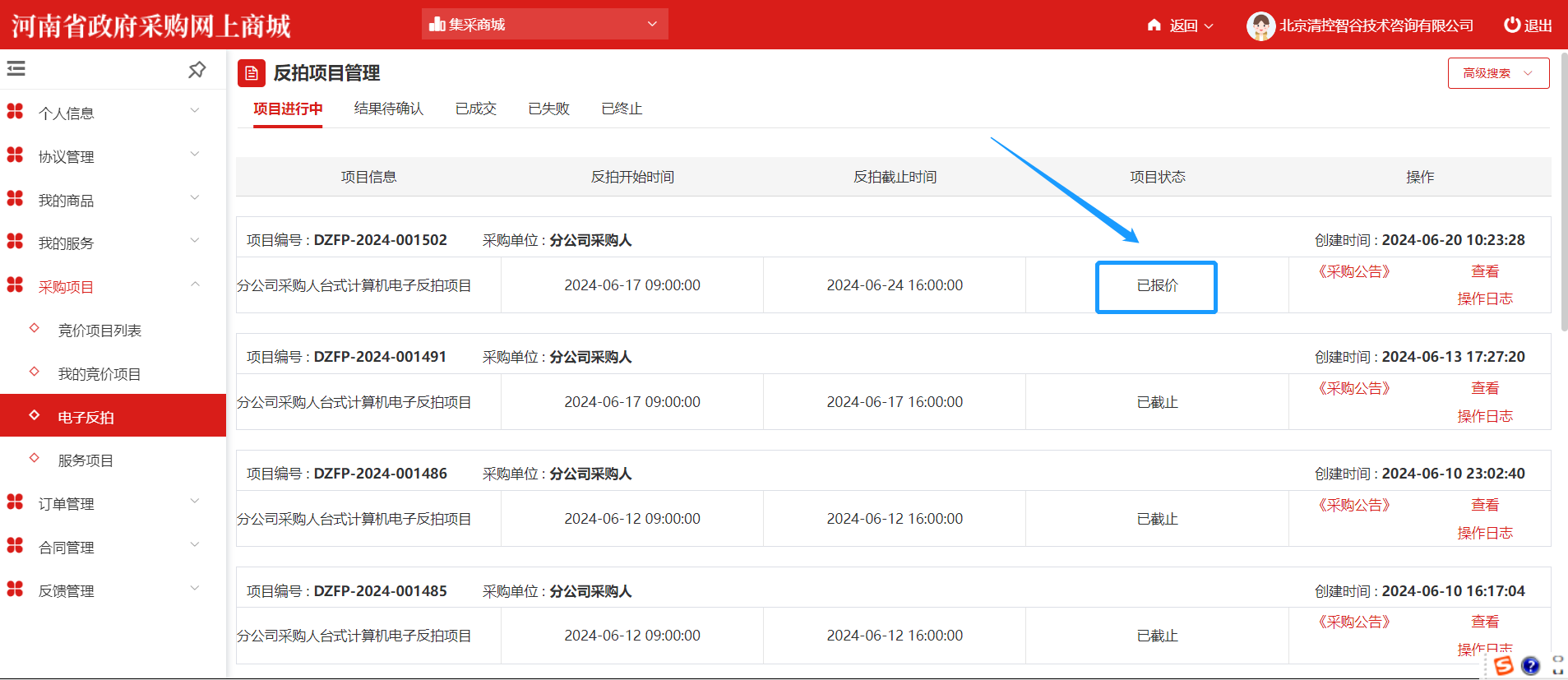Switch to the 已失败 tab
1568x680 pixels.
549,109
